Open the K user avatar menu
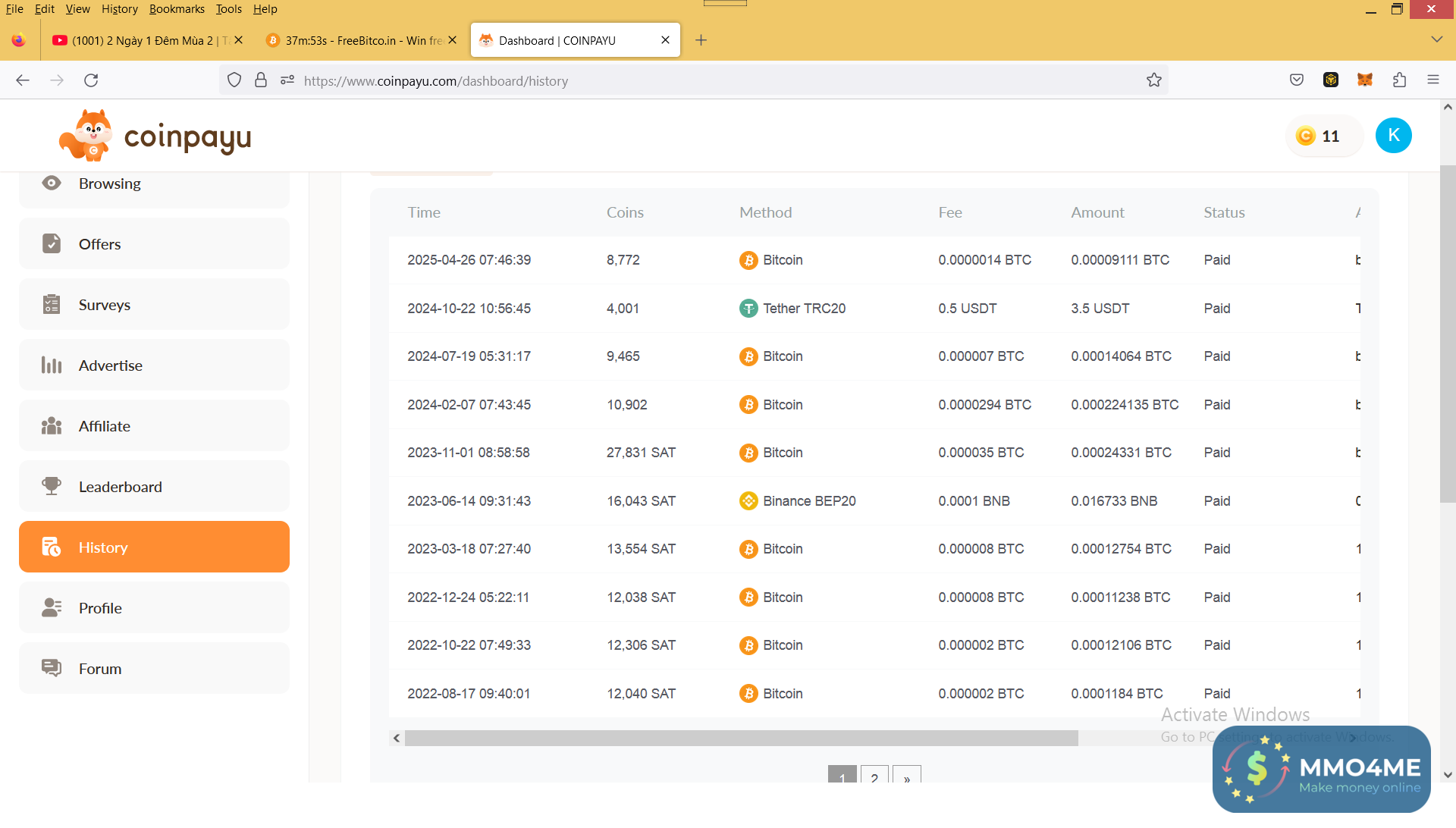1456x828 pixels. [1393, 136]
